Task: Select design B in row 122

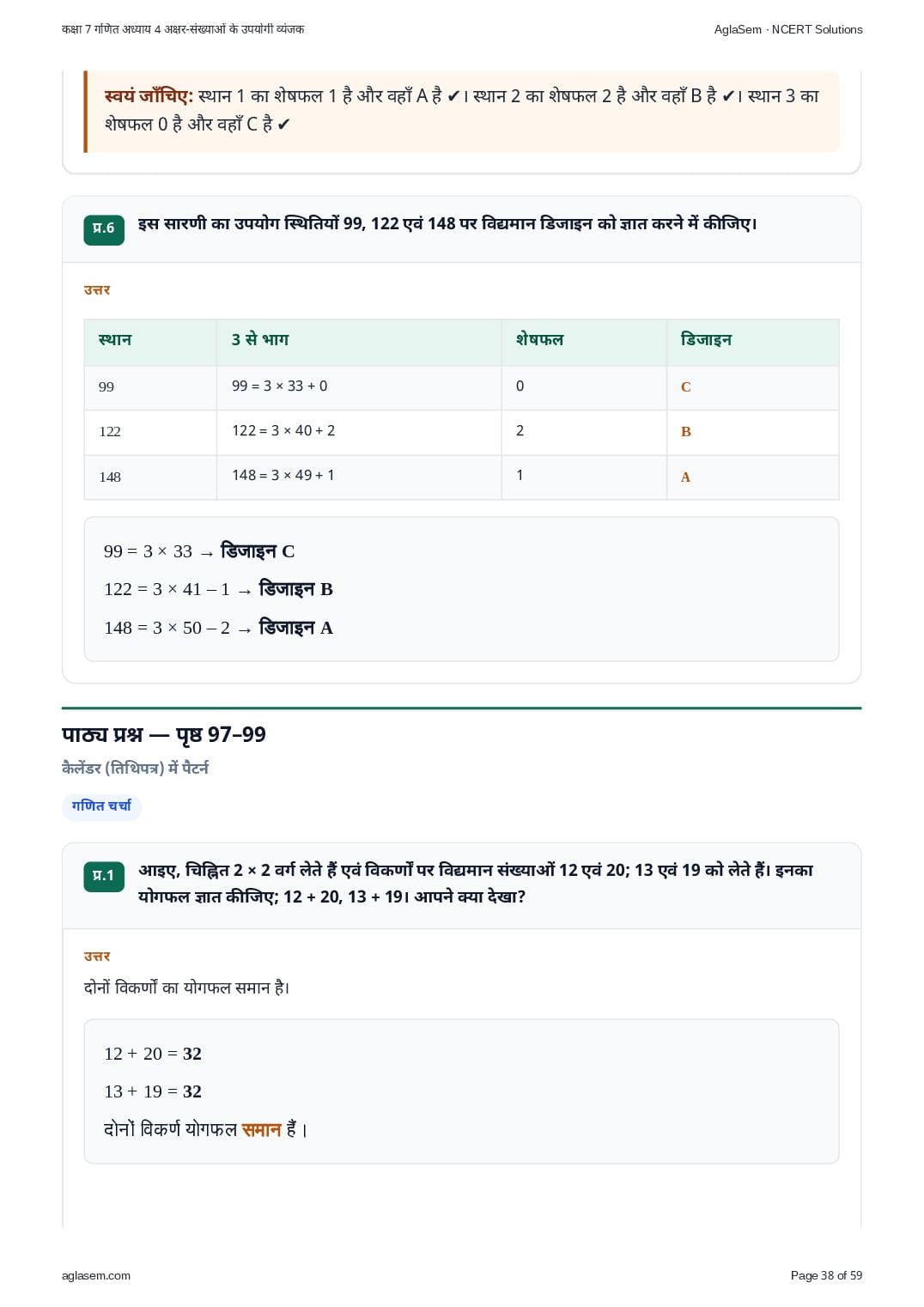Action: tap(685, 432)
